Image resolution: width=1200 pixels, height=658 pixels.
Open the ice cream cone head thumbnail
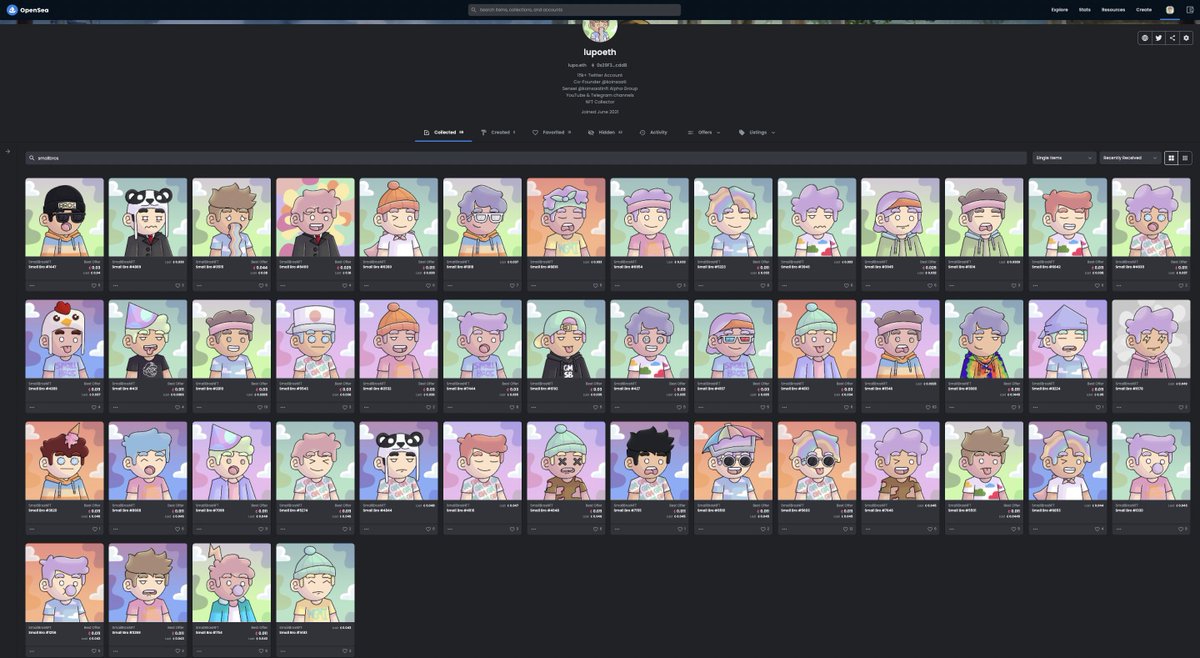(65, 460)
